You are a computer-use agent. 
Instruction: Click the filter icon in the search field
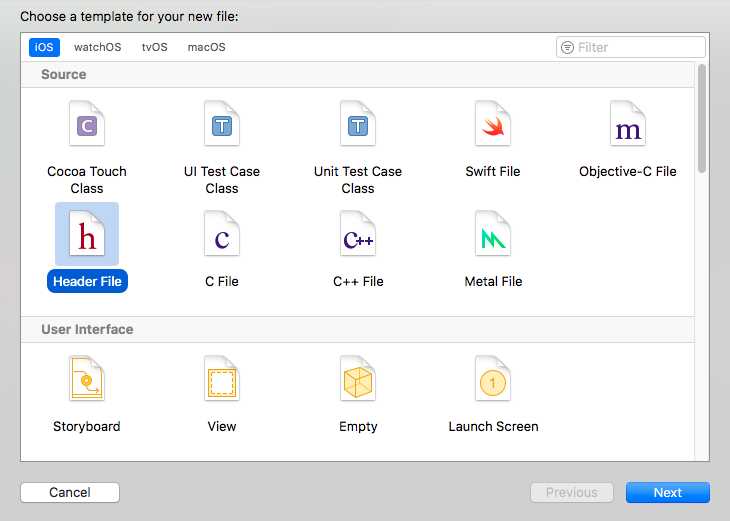click(567, 47)
